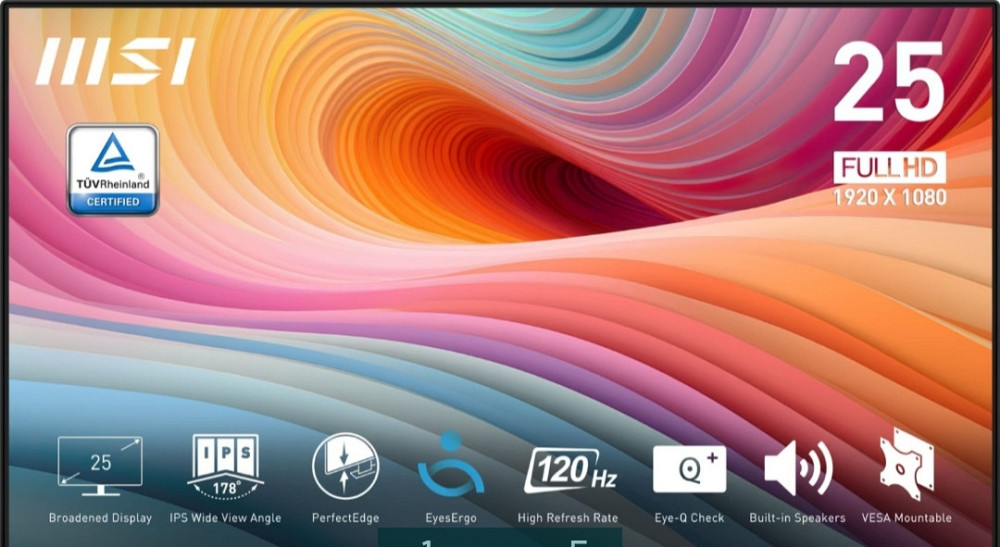
Task: Select the PerfectEdge circular icon
Action: [345, 465]
